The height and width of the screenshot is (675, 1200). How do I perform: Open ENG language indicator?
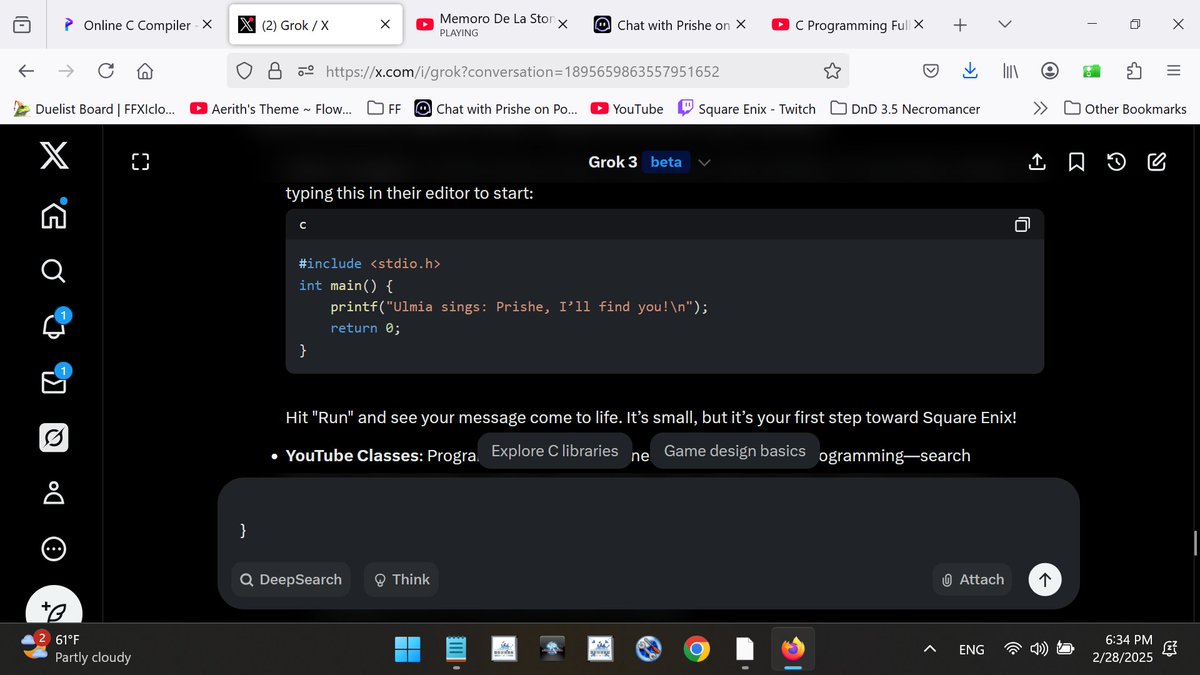point(971,649)
